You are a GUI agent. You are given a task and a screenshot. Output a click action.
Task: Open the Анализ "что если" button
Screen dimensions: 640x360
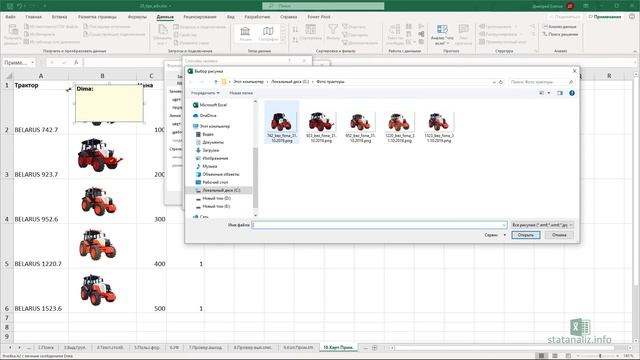442,34
